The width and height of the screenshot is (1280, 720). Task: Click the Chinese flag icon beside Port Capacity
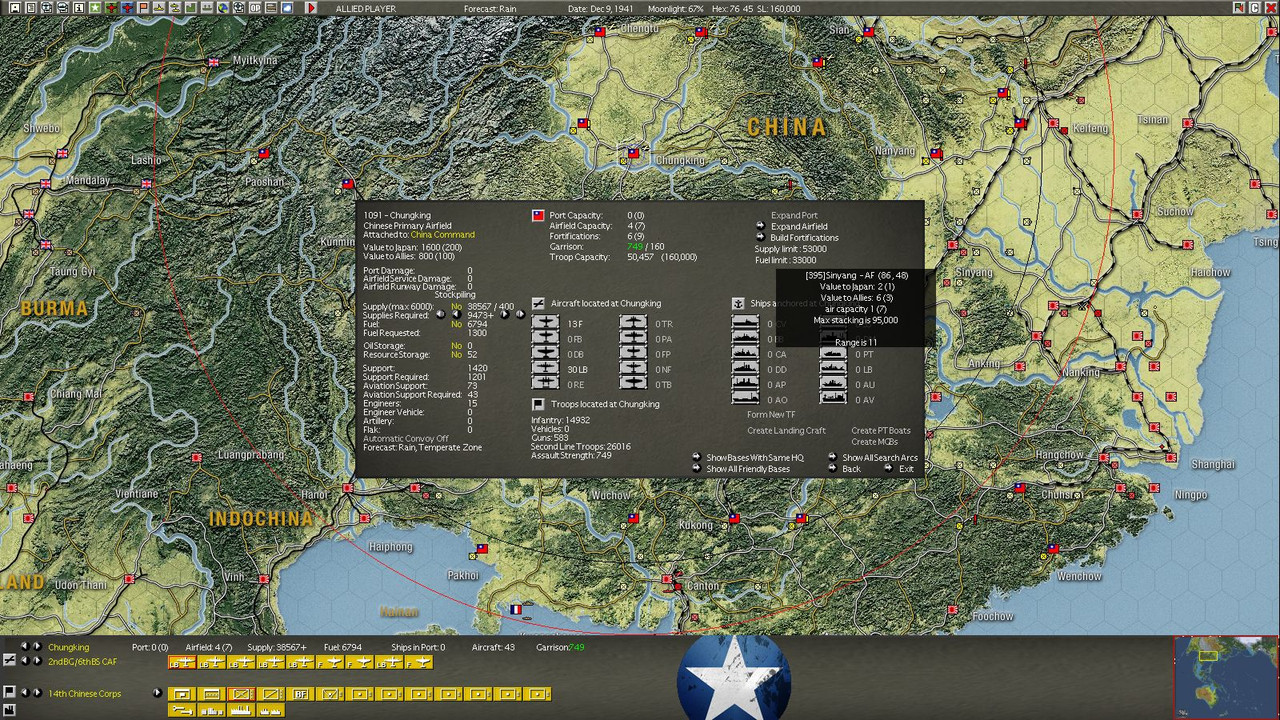pyautogui.click(x=538, y=215)
